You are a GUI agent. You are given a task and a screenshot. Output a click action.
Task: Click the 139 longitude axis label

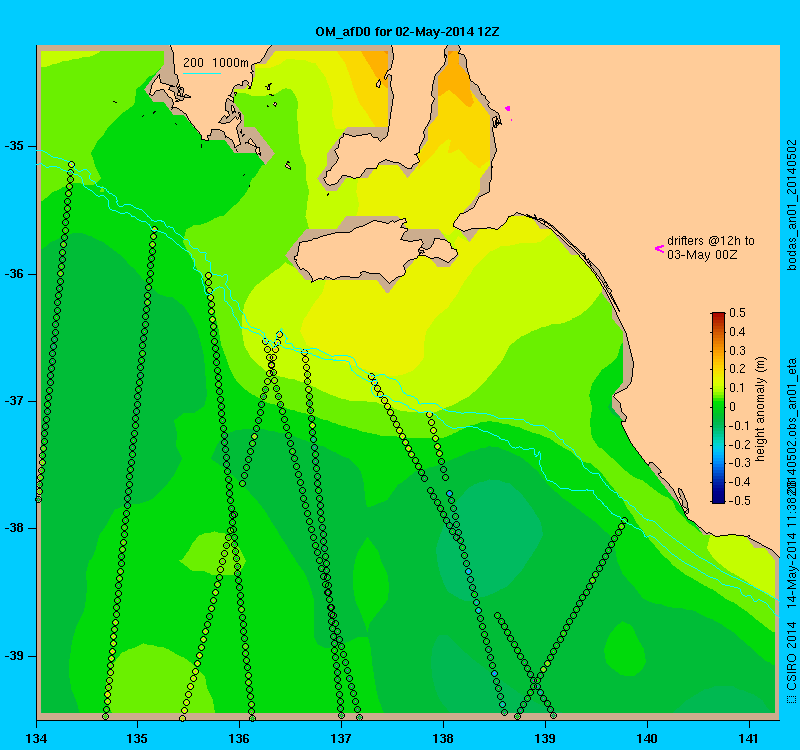[545, 738]
